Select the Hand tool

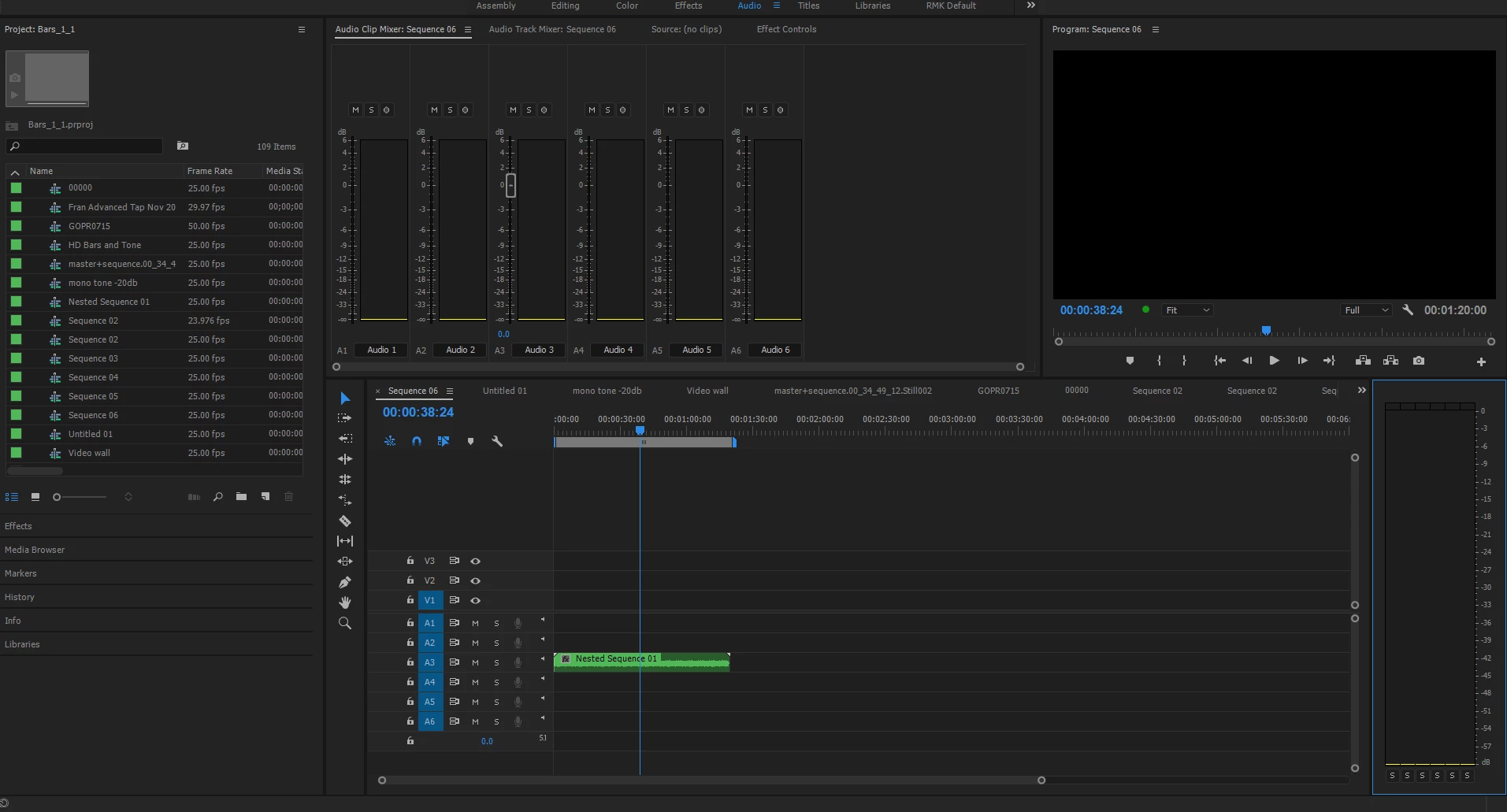(x=345, y=603)
